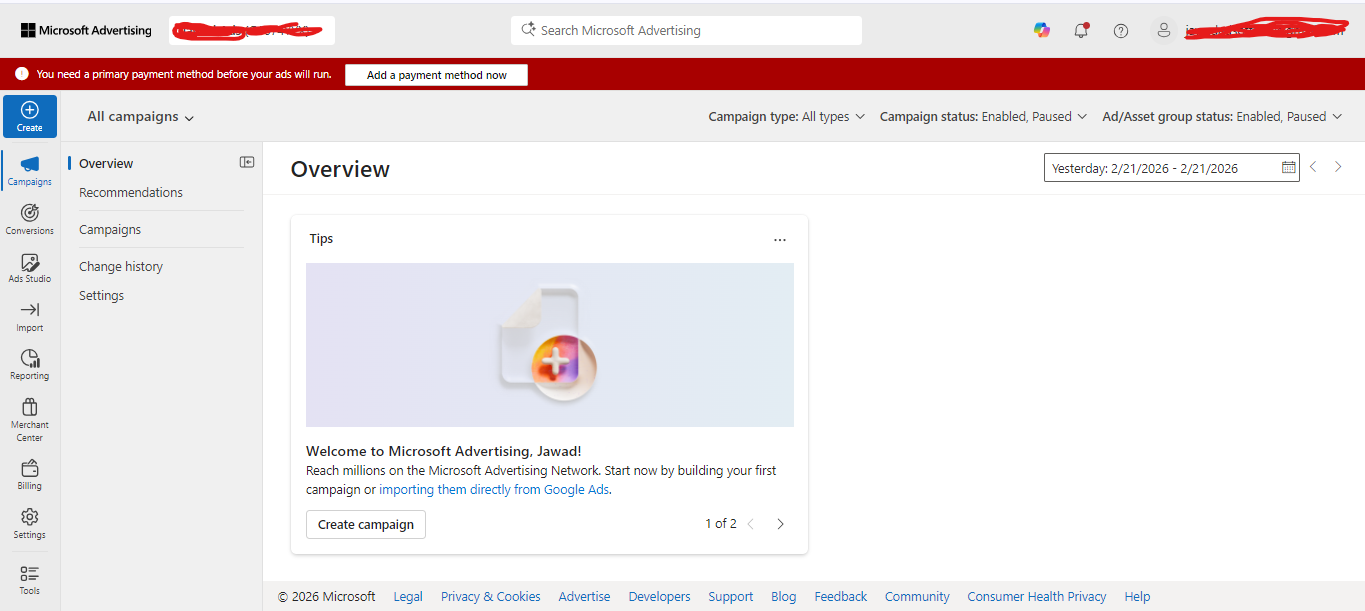Open the notifications bell

[x=1081, y=31]
